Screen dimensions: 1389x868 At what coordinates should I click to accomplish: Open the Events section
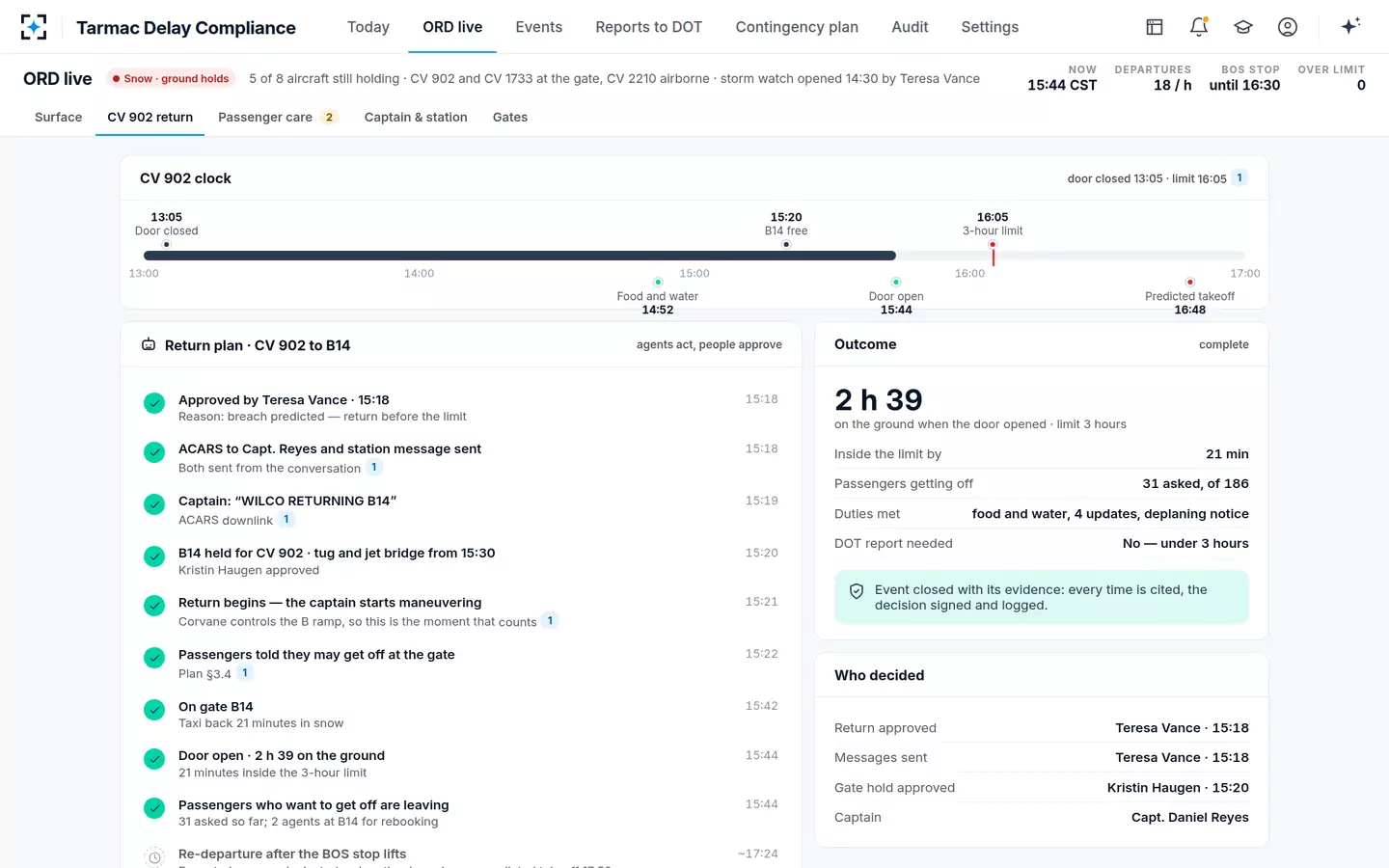(539, 27)
